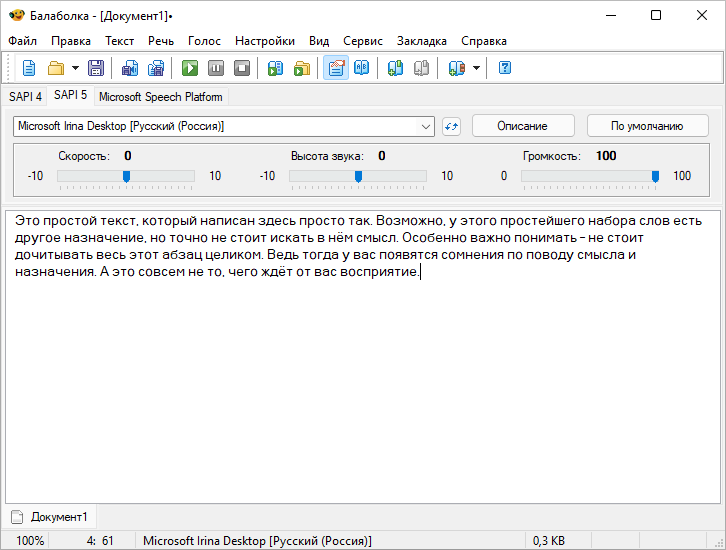Expand the Open file dropdown arrow

(75, 68)
